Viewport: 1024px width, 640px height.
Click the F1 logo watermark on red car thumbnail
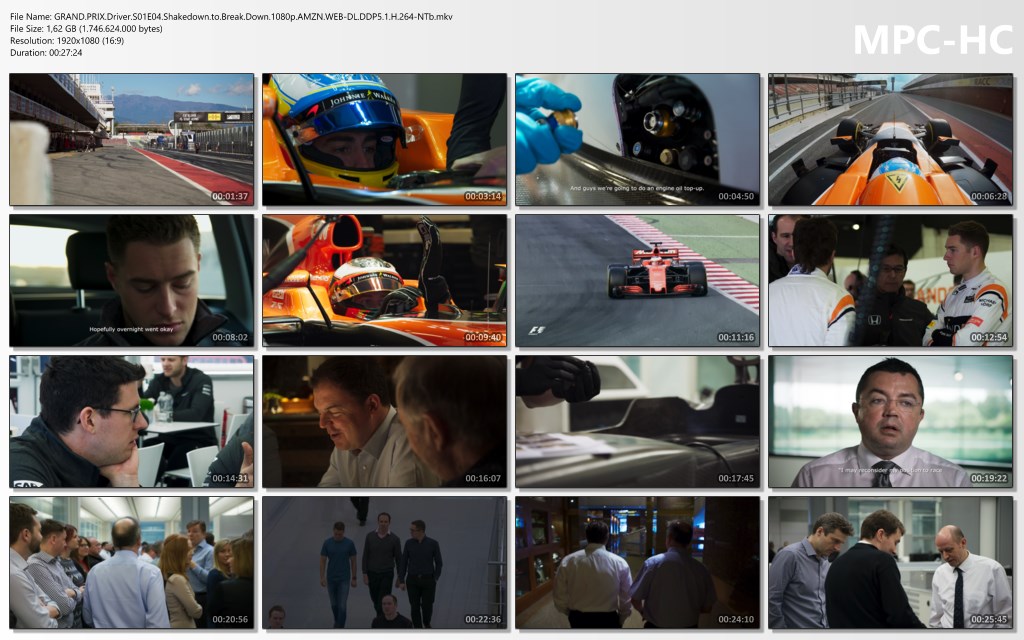[537, 330]
